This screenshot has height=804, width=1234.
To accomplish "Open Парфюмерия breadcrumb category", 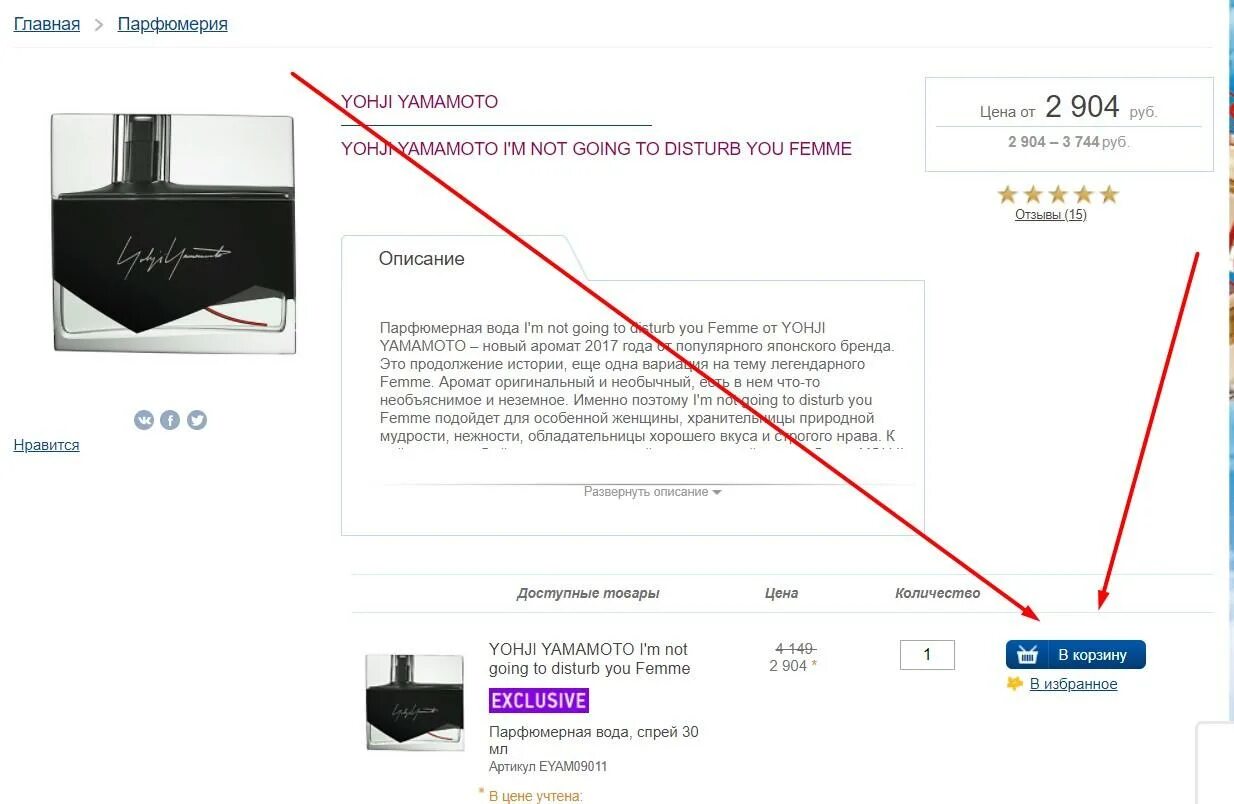I will tap(173, 24).
